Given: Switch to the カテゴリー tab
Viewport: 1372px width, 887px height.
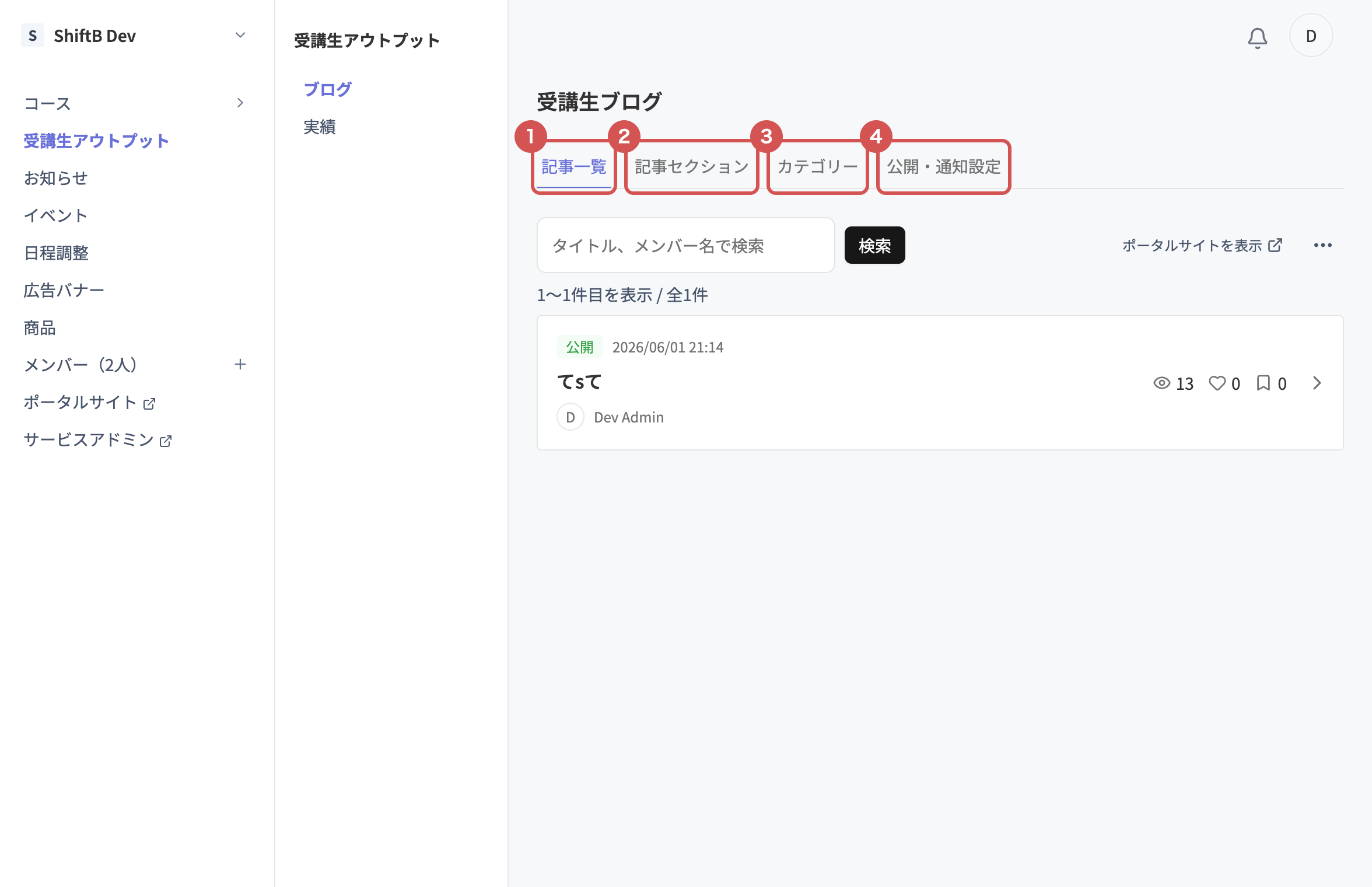Looking at the screenshot, I should pos(818,167).
